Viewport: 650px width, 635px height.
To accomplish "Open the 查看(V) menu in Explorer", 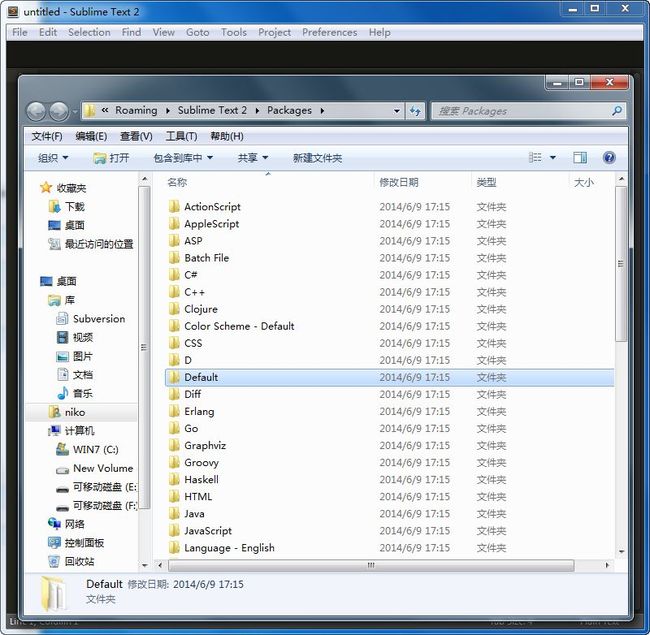I will tap(136, 136).
